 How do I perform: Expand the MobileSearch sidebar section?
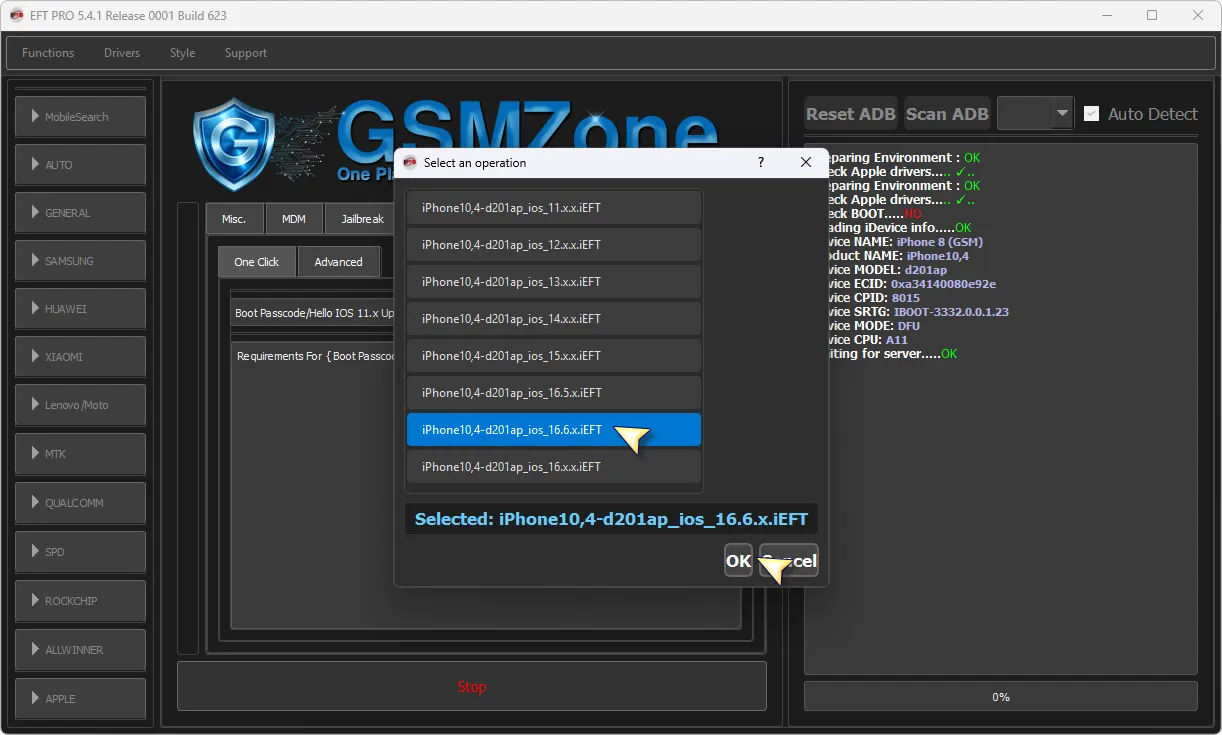click(80, 117)
